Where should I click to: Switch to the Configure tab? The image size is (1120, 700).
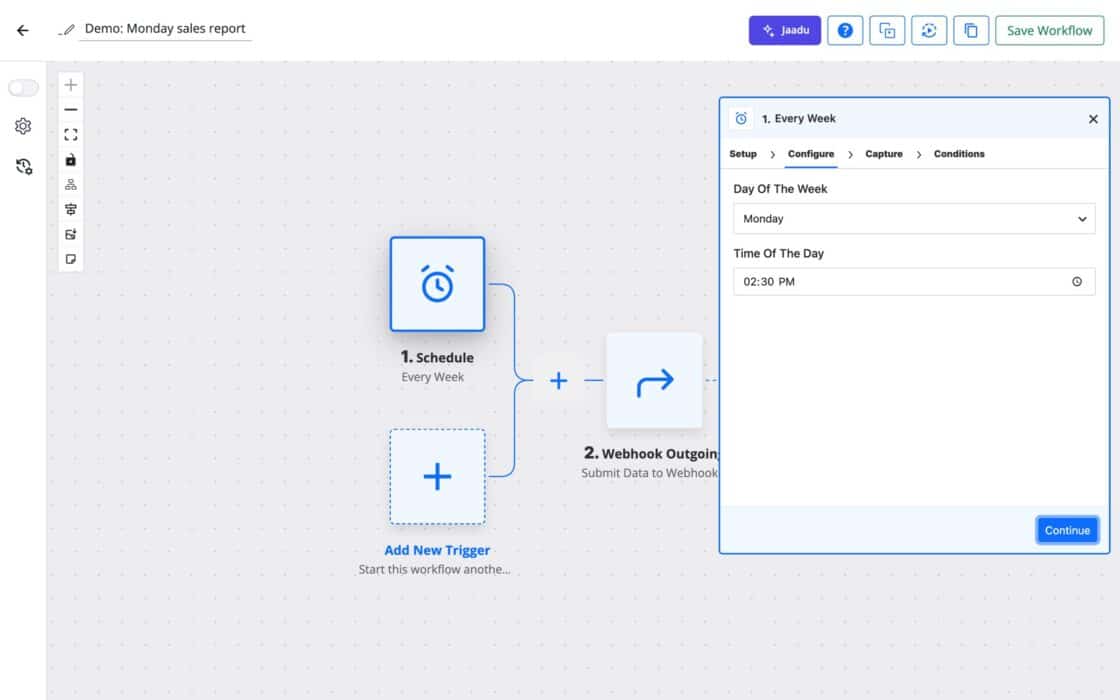click(811, 154)
